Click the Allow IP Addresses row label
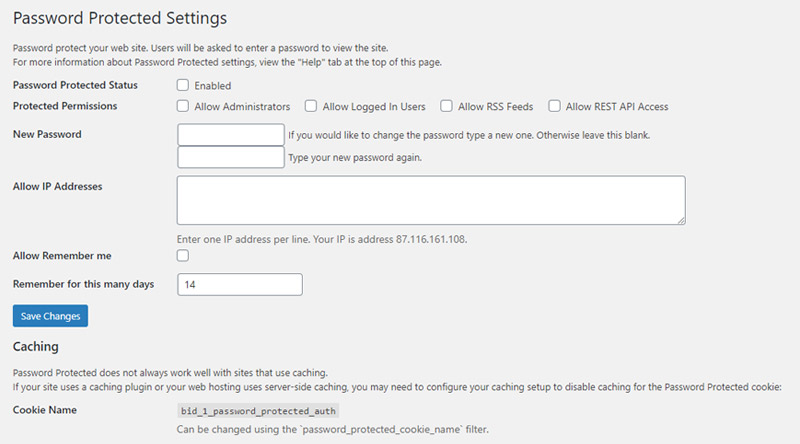The image size is (800, 444). click(x=58, y=186)
